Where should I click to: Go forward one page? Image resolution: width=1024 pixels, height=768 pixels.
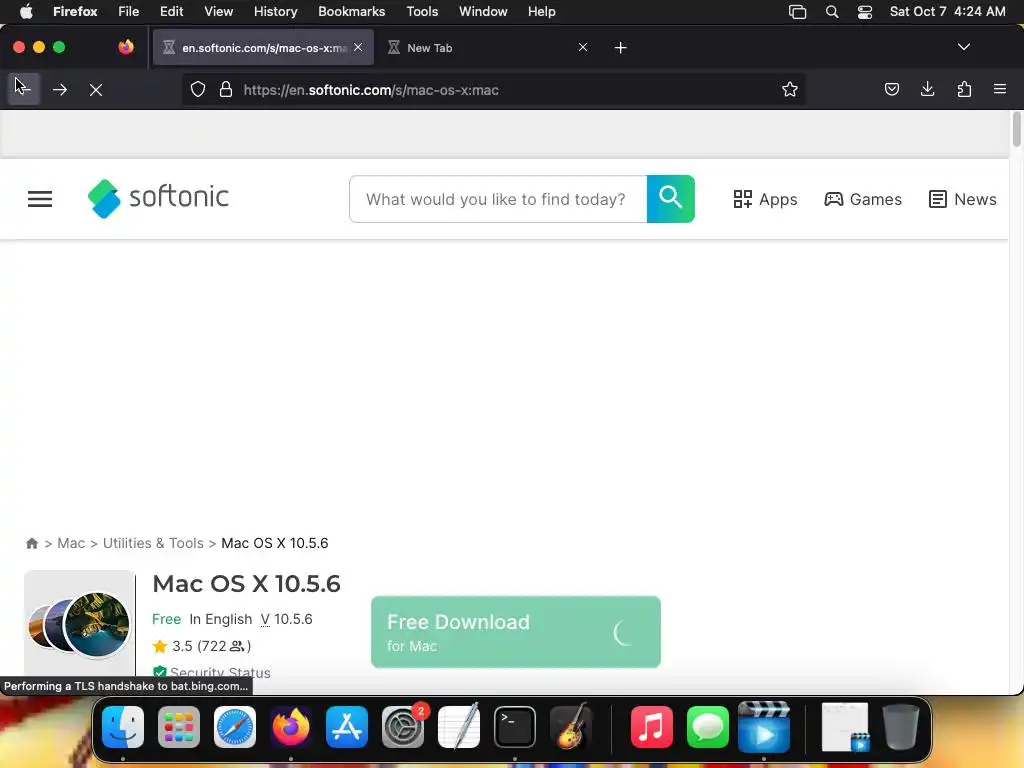click(60, 89)
